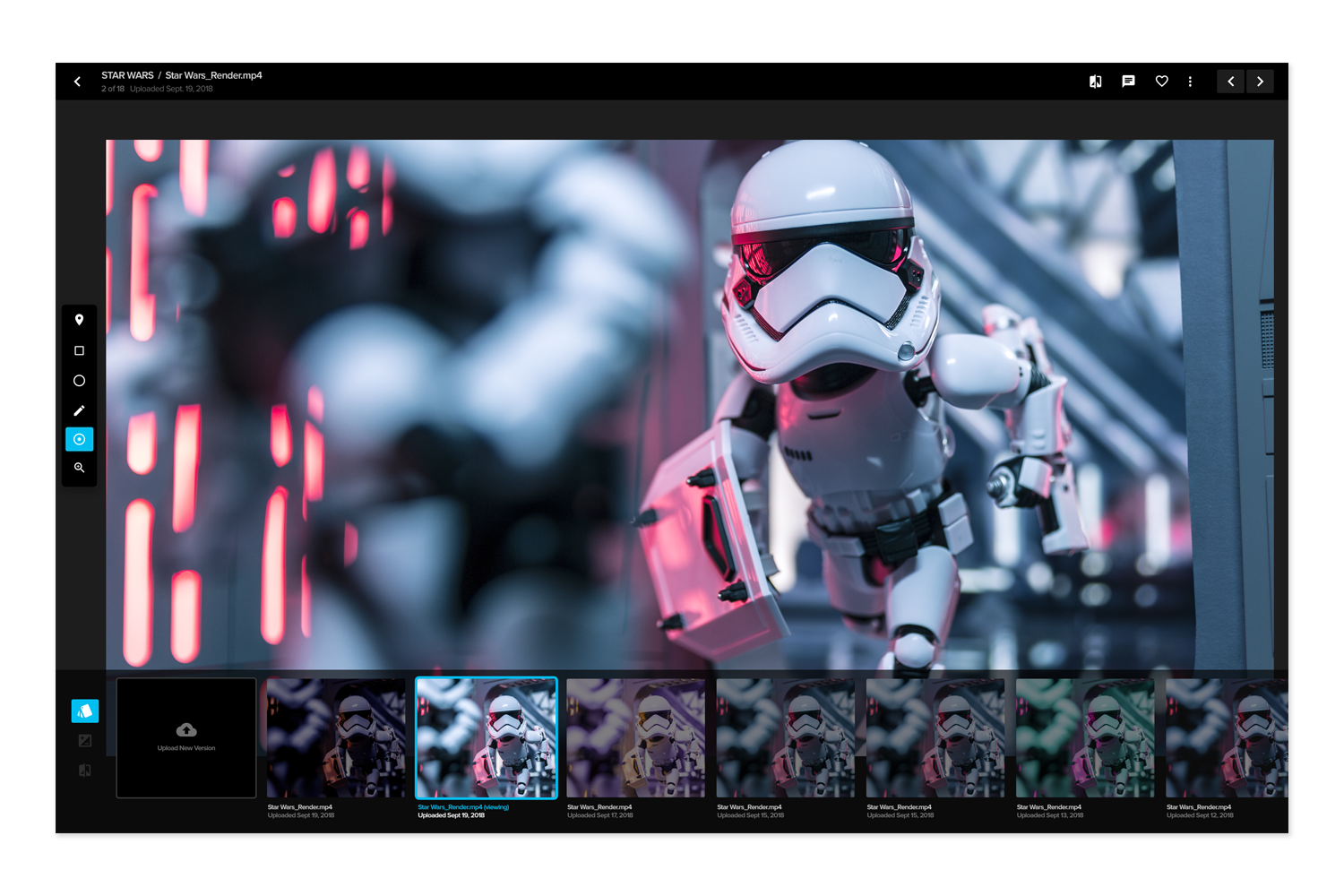Image resolution: width=1344 pixels, height=896 pixels.
Task: Open the version thumbnail uploaded Sept 12, 2018
Action: coord(1227,737)
